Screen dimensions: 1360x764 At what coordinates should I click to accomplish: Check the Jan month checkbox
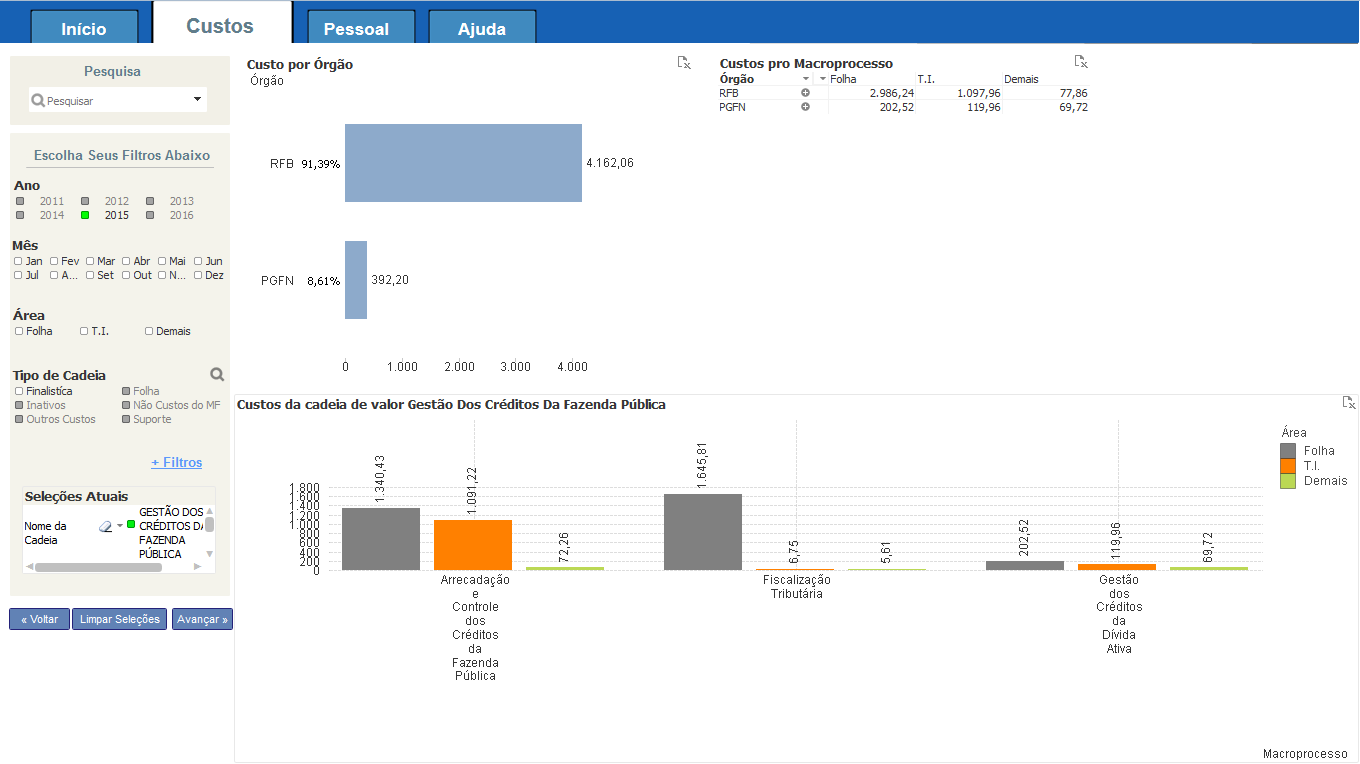18,261
